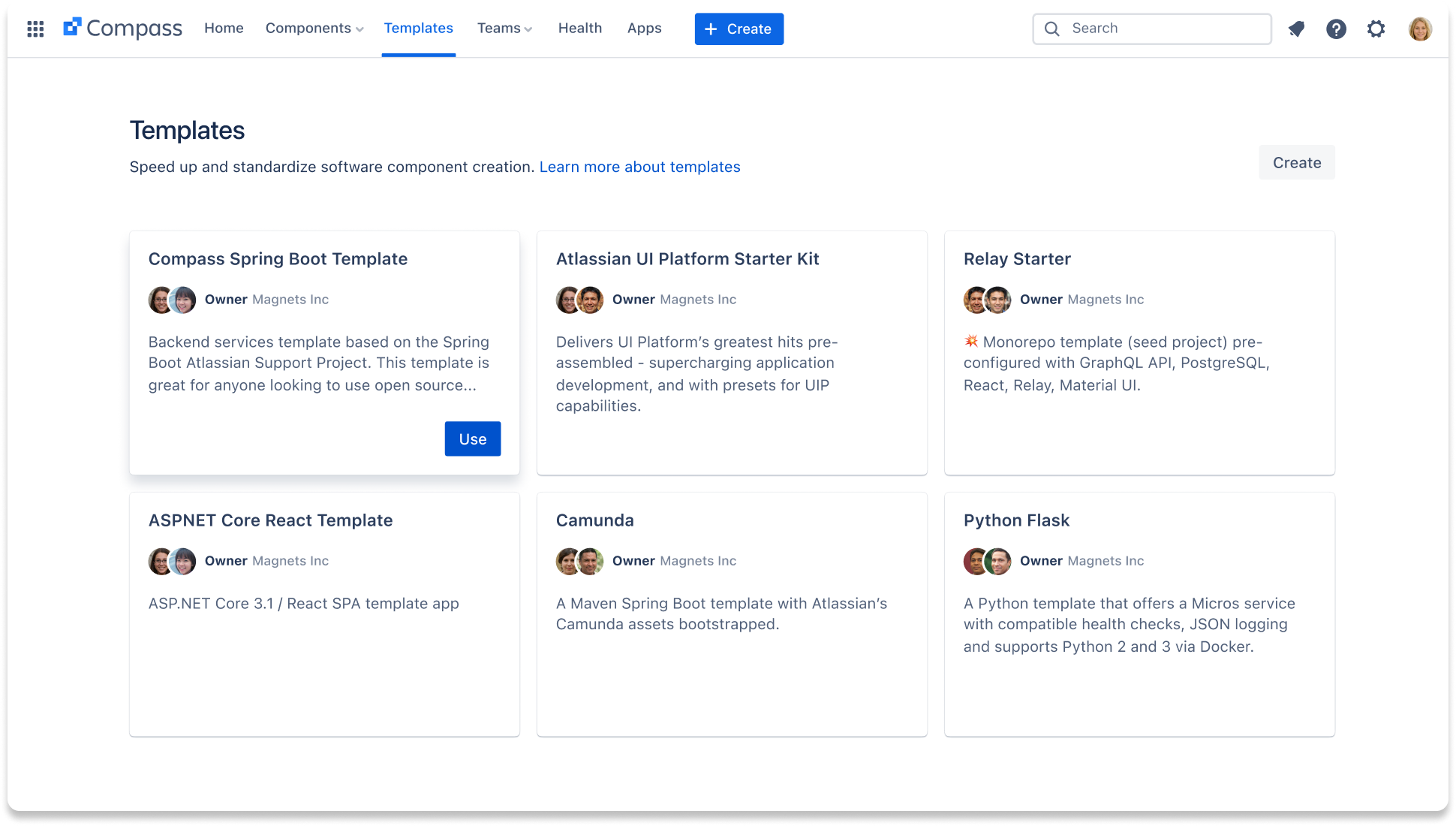The height and width of the screenshot is (826, 1456).
Task: Click Learn more about templates link
Action: click(639, 167)
